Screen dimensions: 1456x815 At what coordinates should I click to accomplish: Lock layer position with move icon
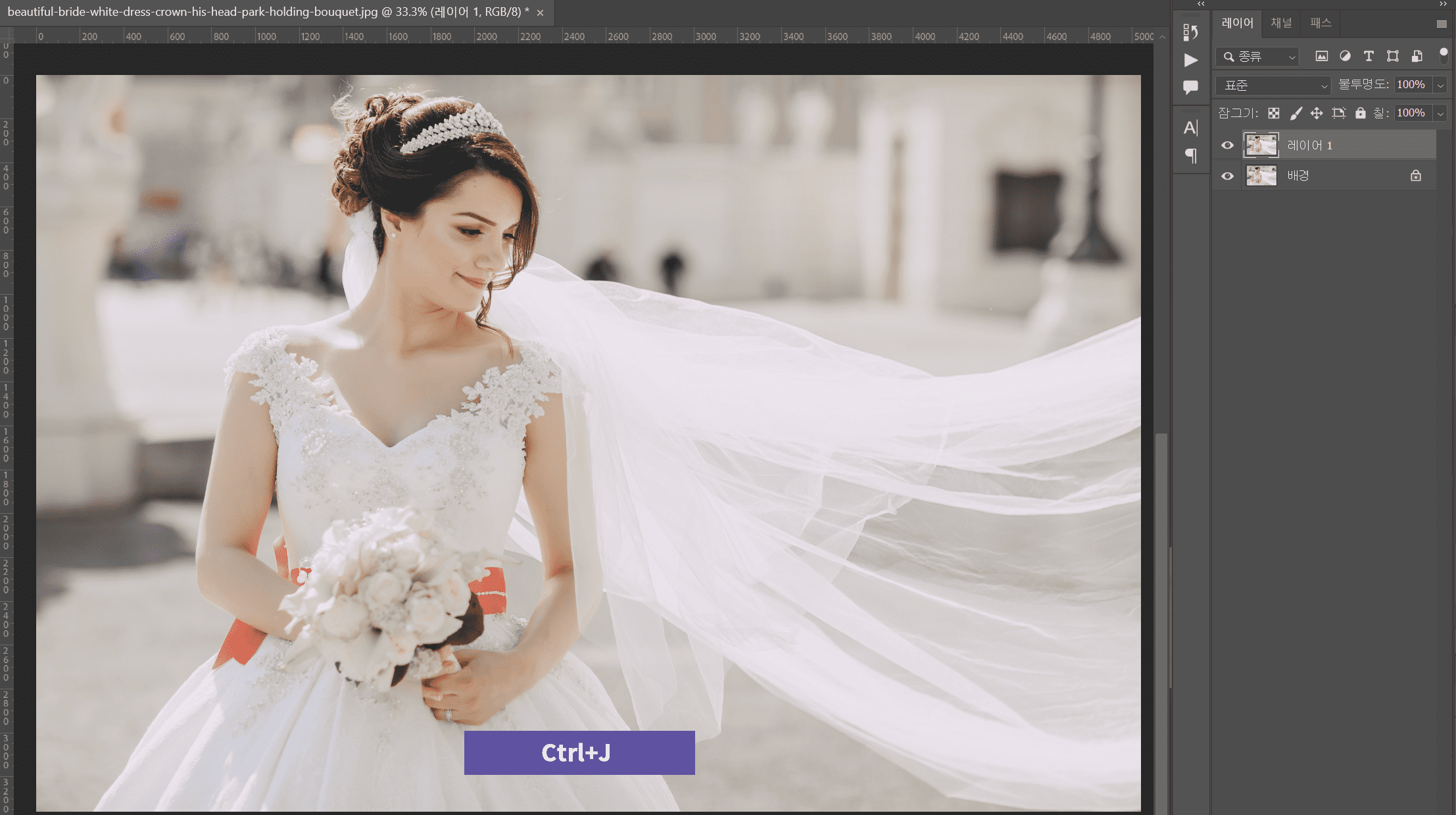tap(1317, 113)
